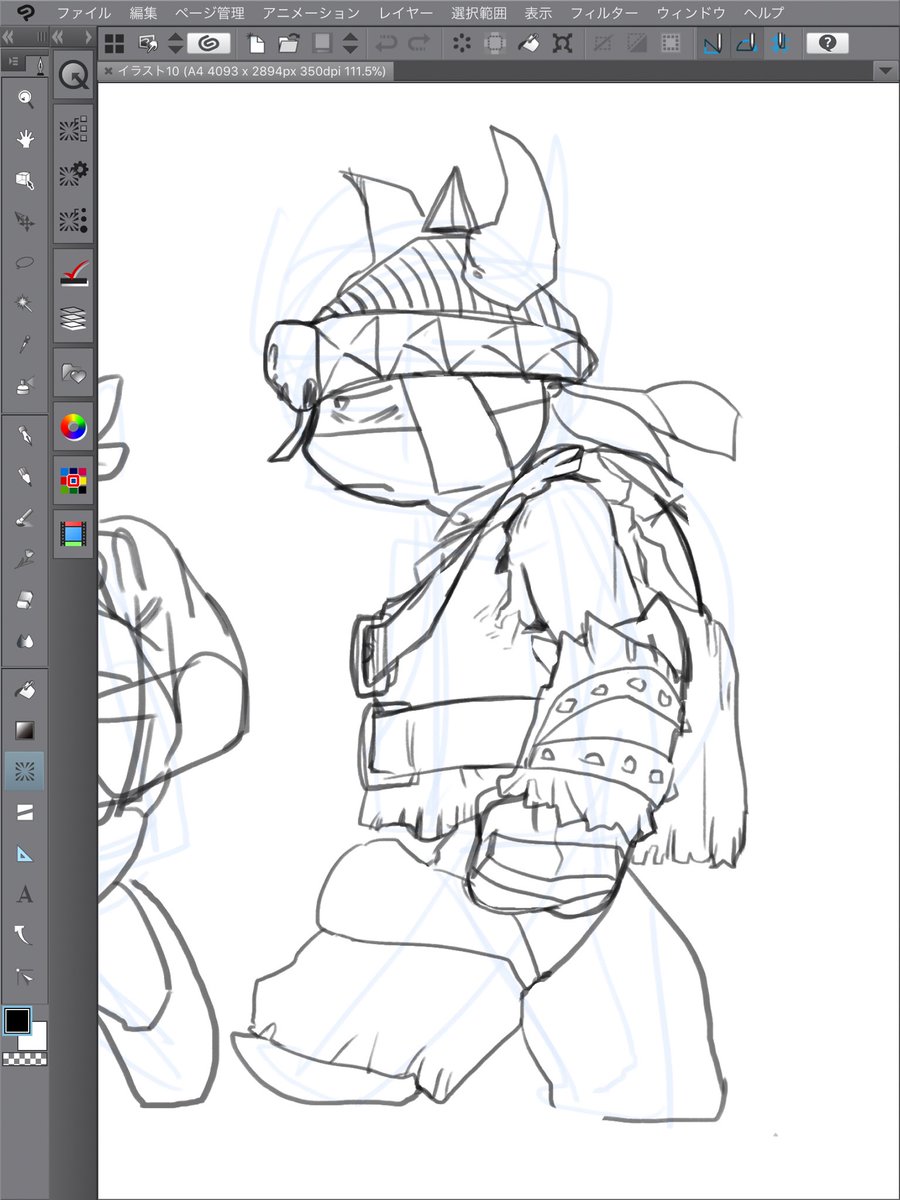Select the black main color swatch

[17, 1020]
